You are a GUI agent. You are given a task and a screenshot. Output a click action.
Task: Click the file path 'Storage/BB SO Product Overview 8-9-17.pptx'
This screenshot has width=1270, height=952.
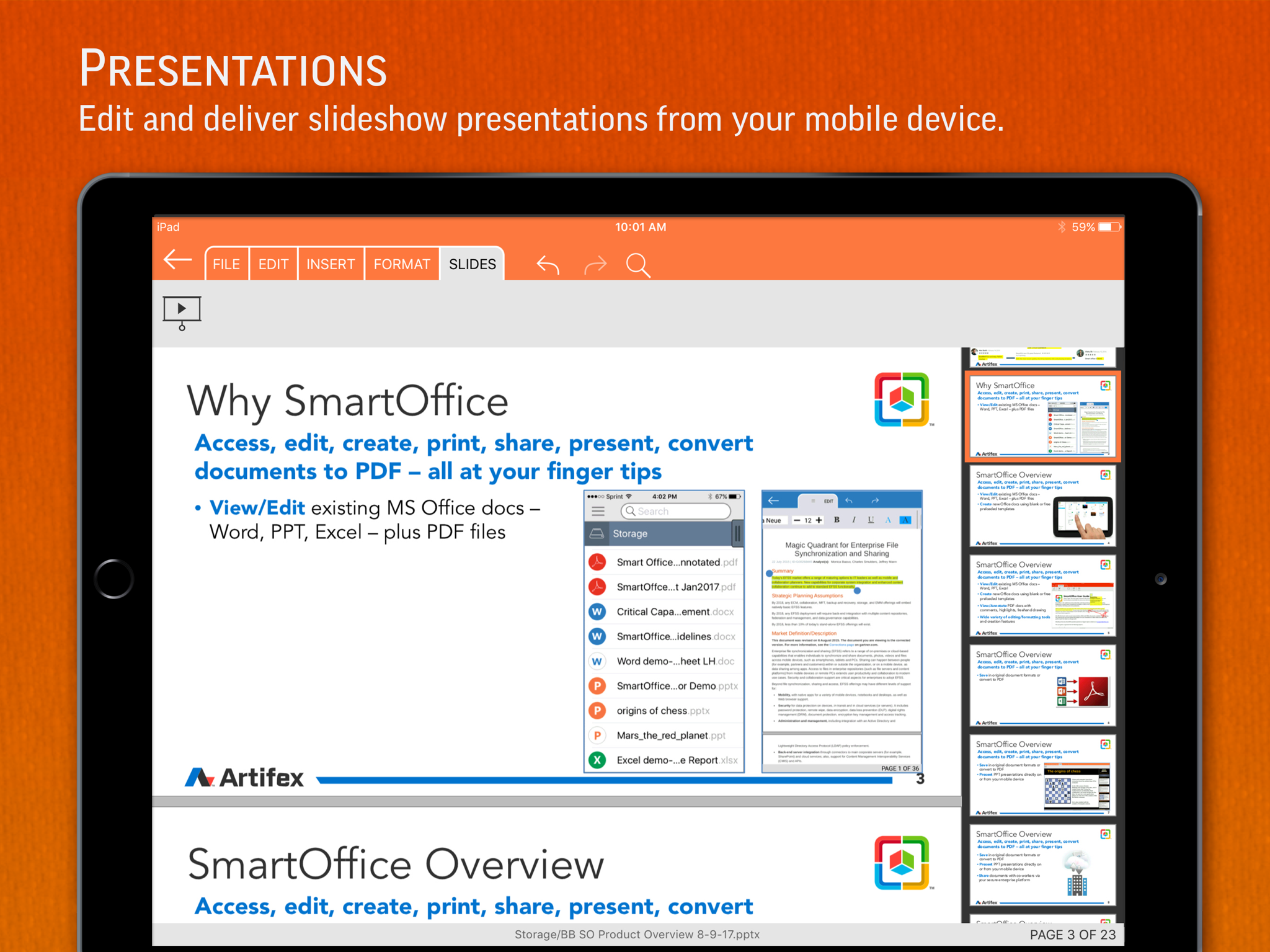tap(637, 935)
